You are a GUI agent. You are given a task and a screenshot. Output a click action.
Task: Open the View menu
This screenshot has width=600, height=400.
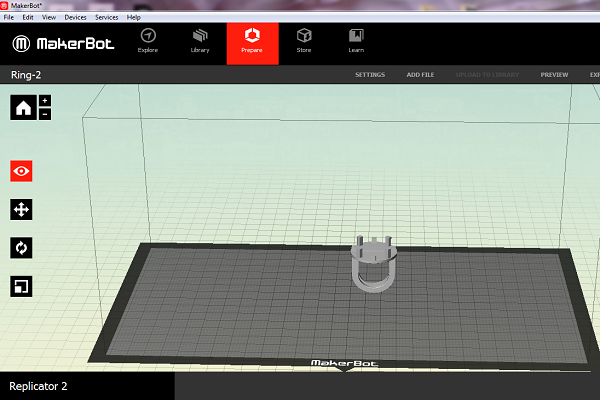[49, 17]
